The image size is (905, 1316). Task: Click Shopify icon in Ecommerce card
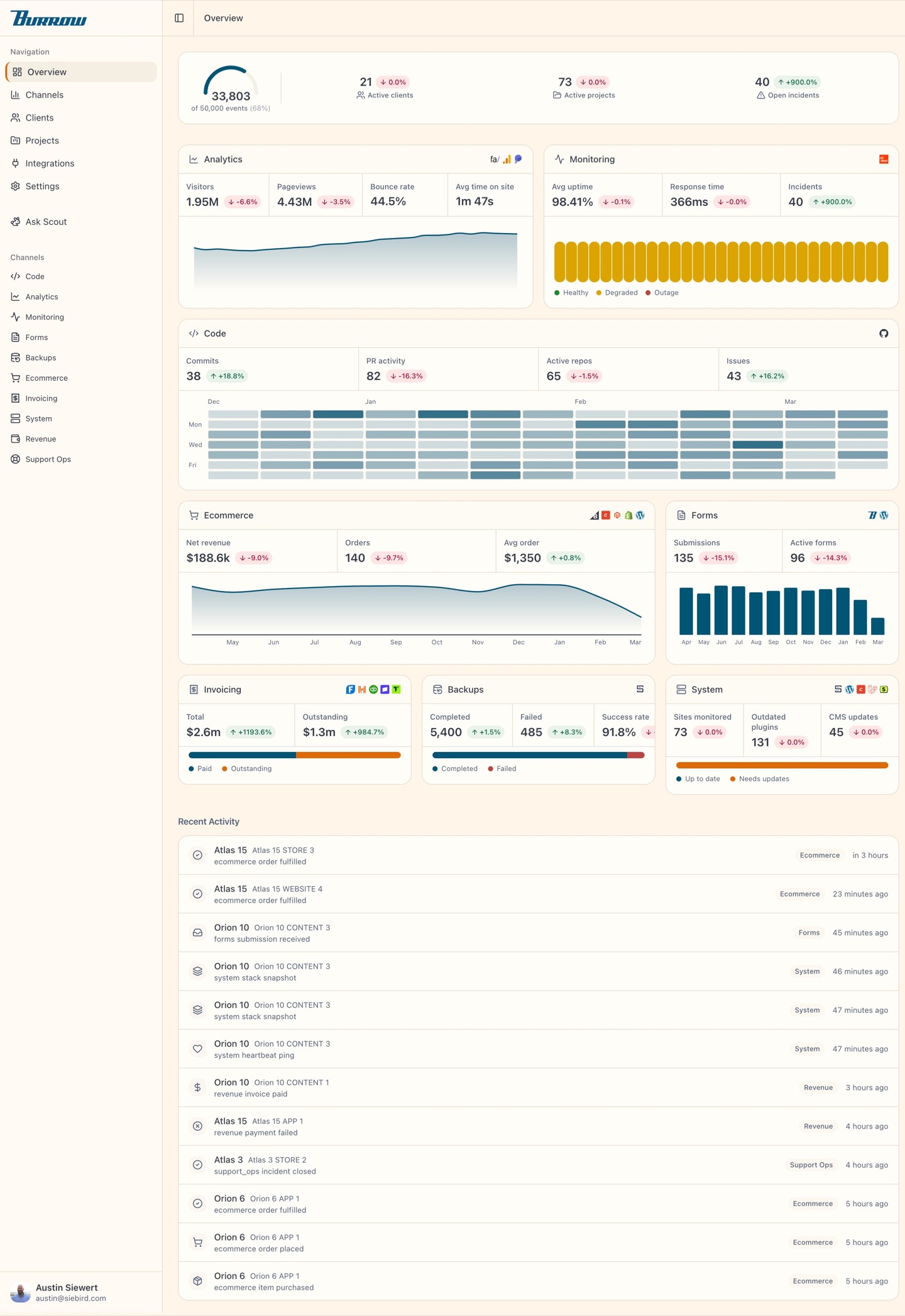click(628, 515)
